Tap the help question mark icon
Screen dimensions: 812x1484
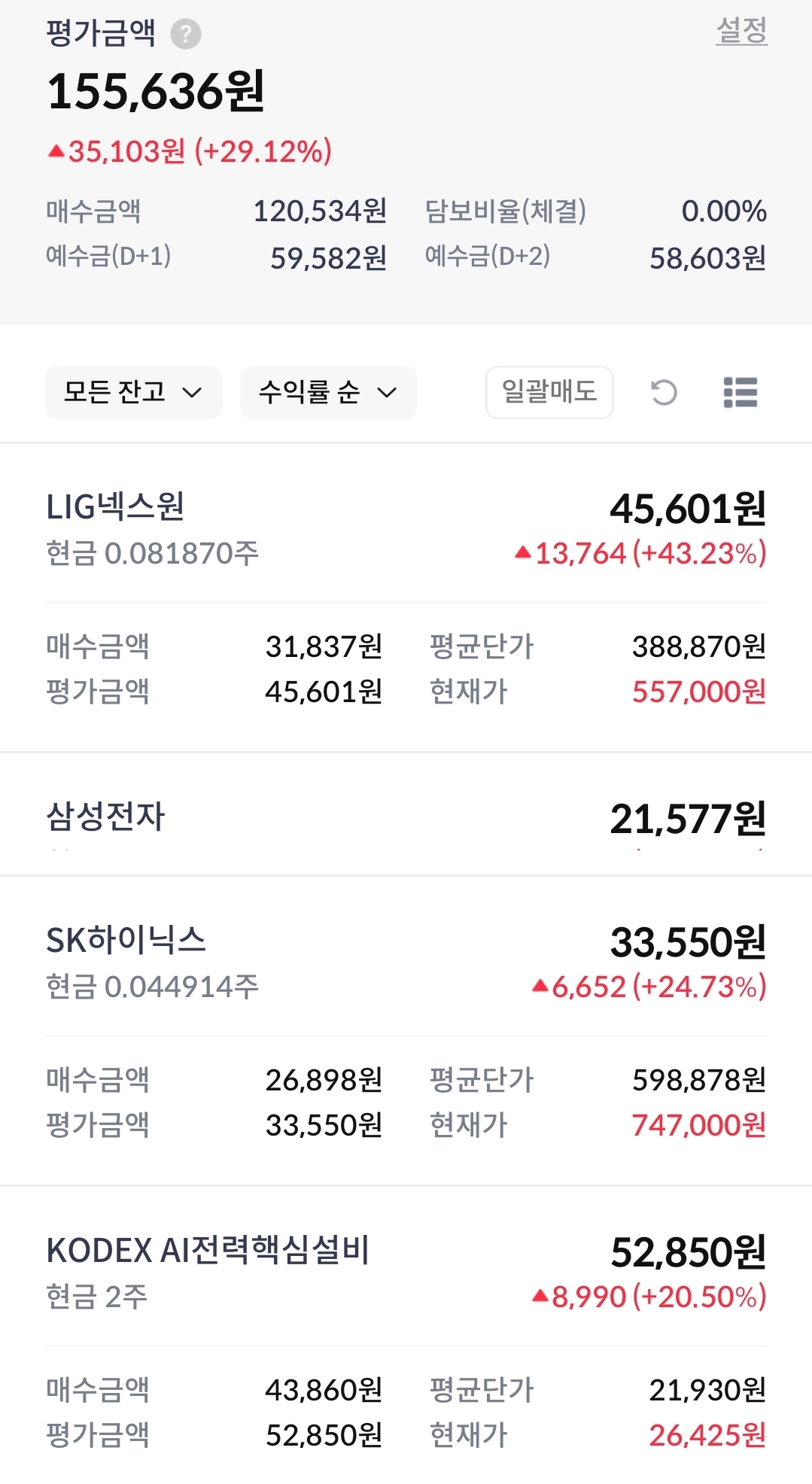coord(186,34)
